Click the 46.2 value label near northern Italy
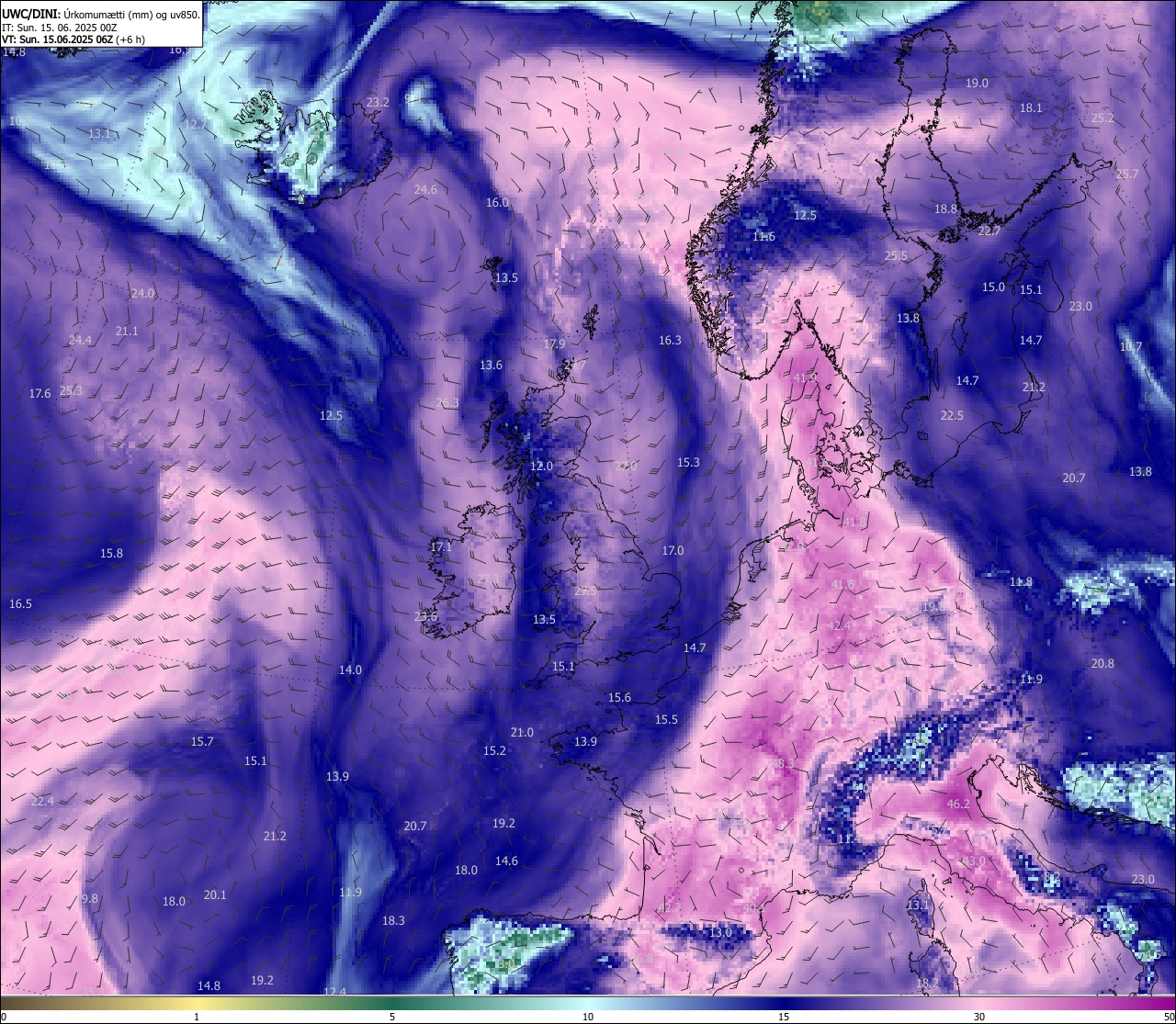Viewport: 1176px width, 1024px height. (x=958, y=804)
